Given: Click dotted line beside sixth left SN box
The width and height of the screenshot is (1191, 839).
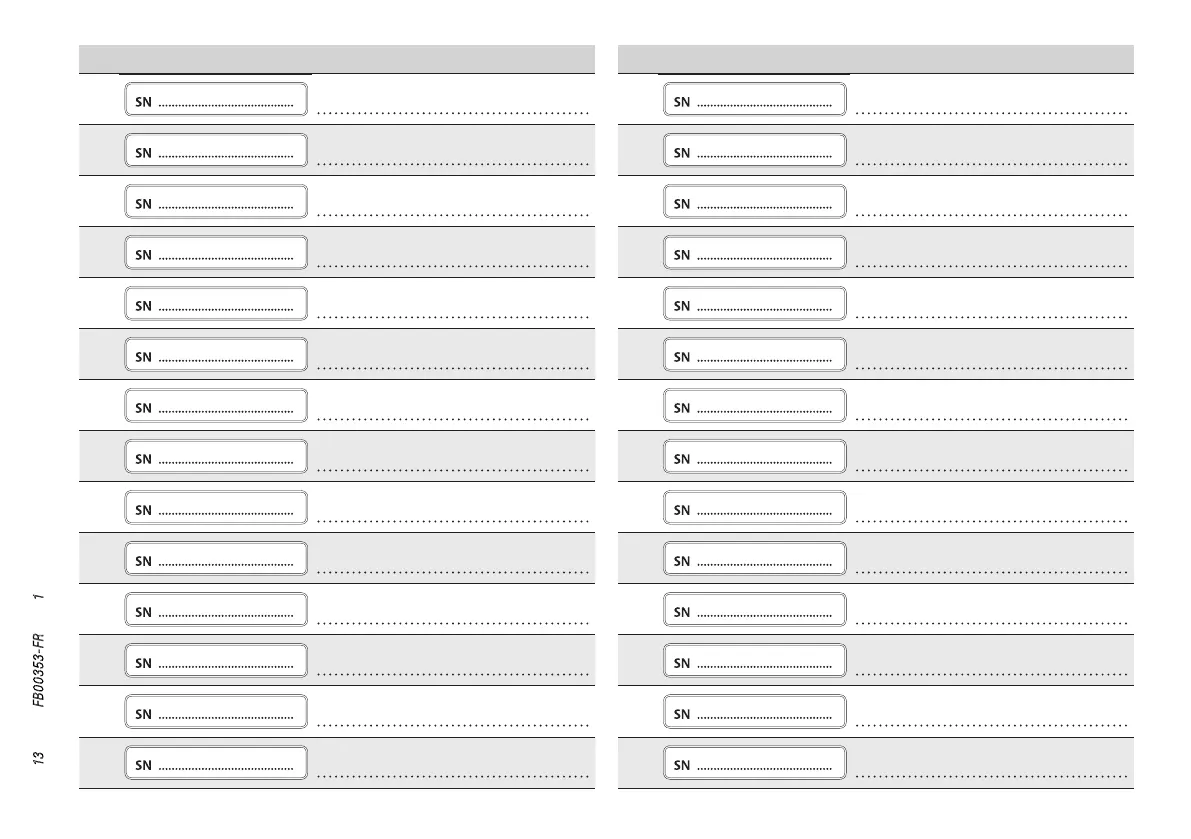Looking at the screenshot, I should [453, 369].
